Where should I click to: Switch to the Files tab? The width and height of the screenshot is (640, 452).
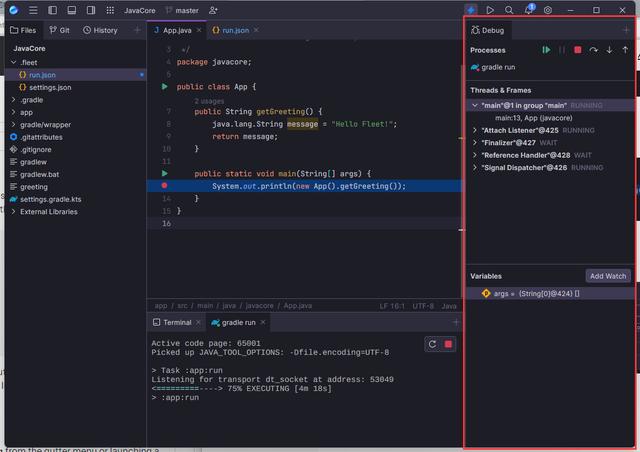pos(23,30)
